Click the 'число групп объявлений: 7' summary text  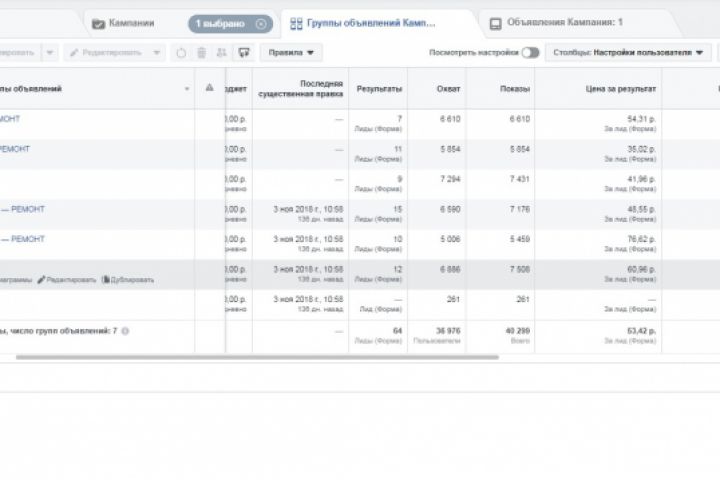63,331
